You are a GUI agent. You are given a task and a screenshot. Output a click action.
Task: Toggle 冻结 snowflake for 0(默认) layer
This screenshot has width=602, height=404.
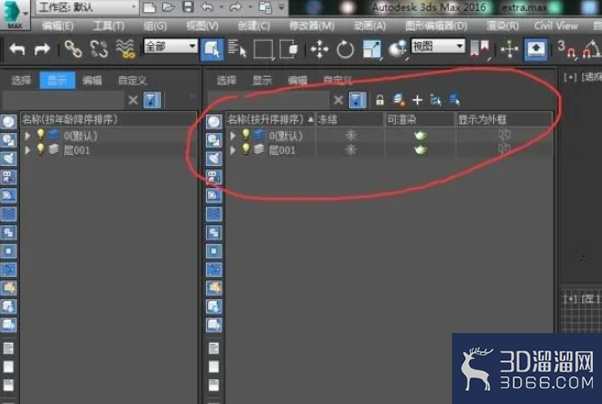[350, 135]
